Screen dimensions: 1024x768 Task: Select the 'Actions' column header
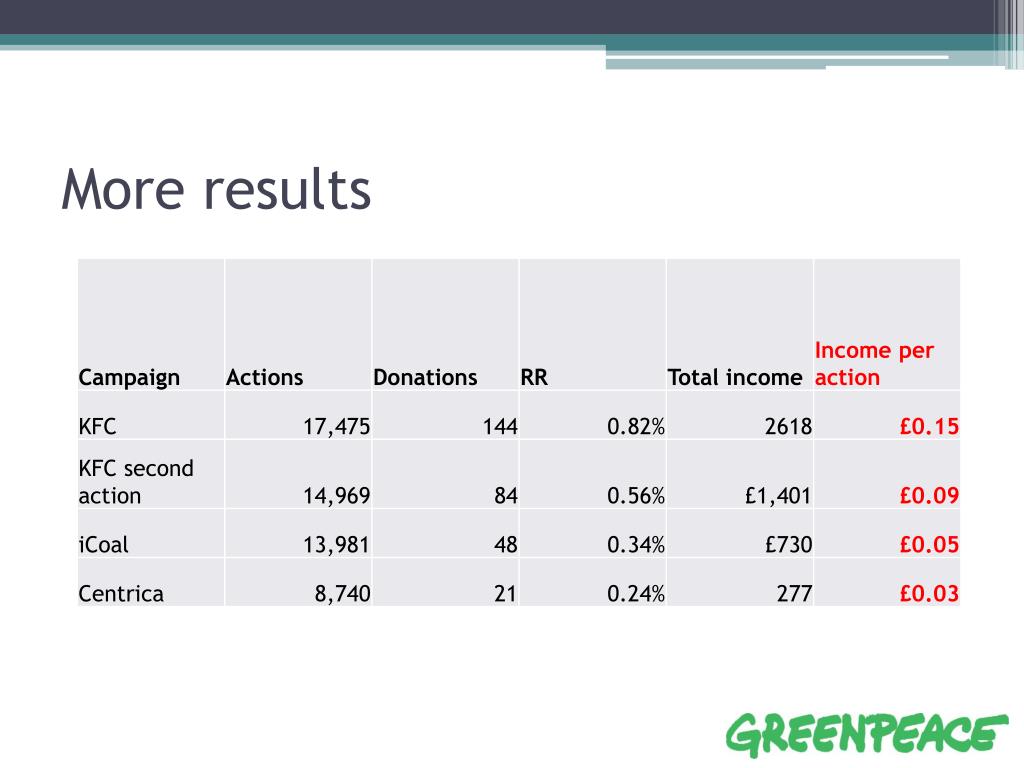point(264,377)
